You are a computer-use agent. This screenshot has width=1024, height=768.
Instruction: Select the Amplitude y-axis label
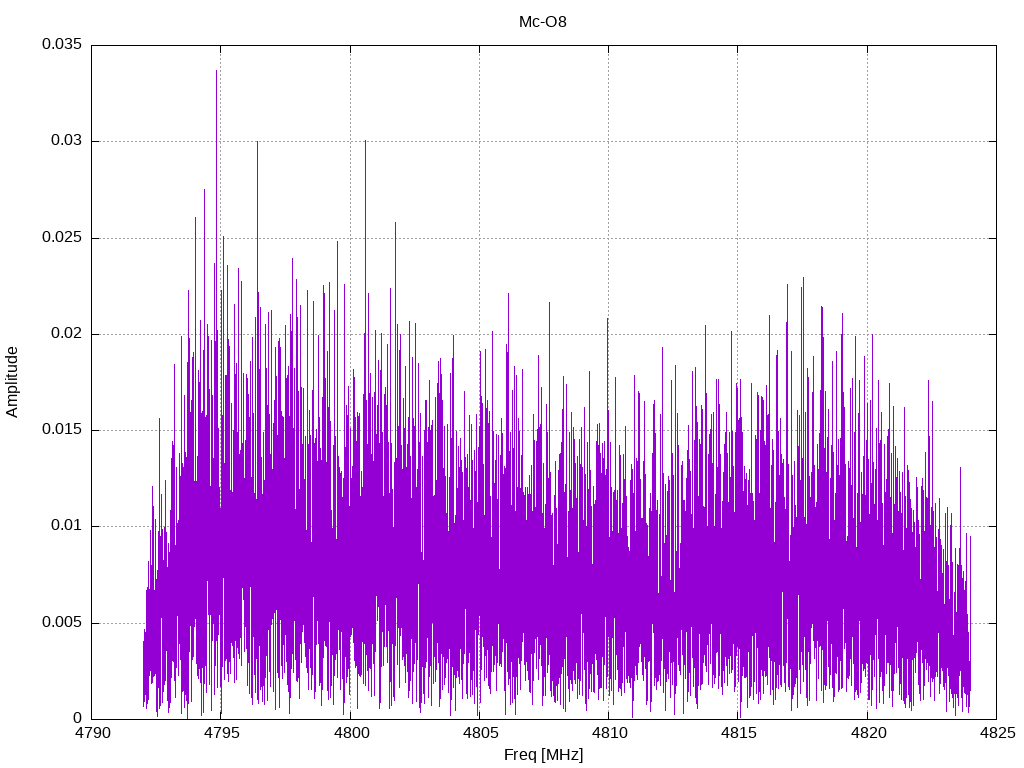(x=12, y=382)
